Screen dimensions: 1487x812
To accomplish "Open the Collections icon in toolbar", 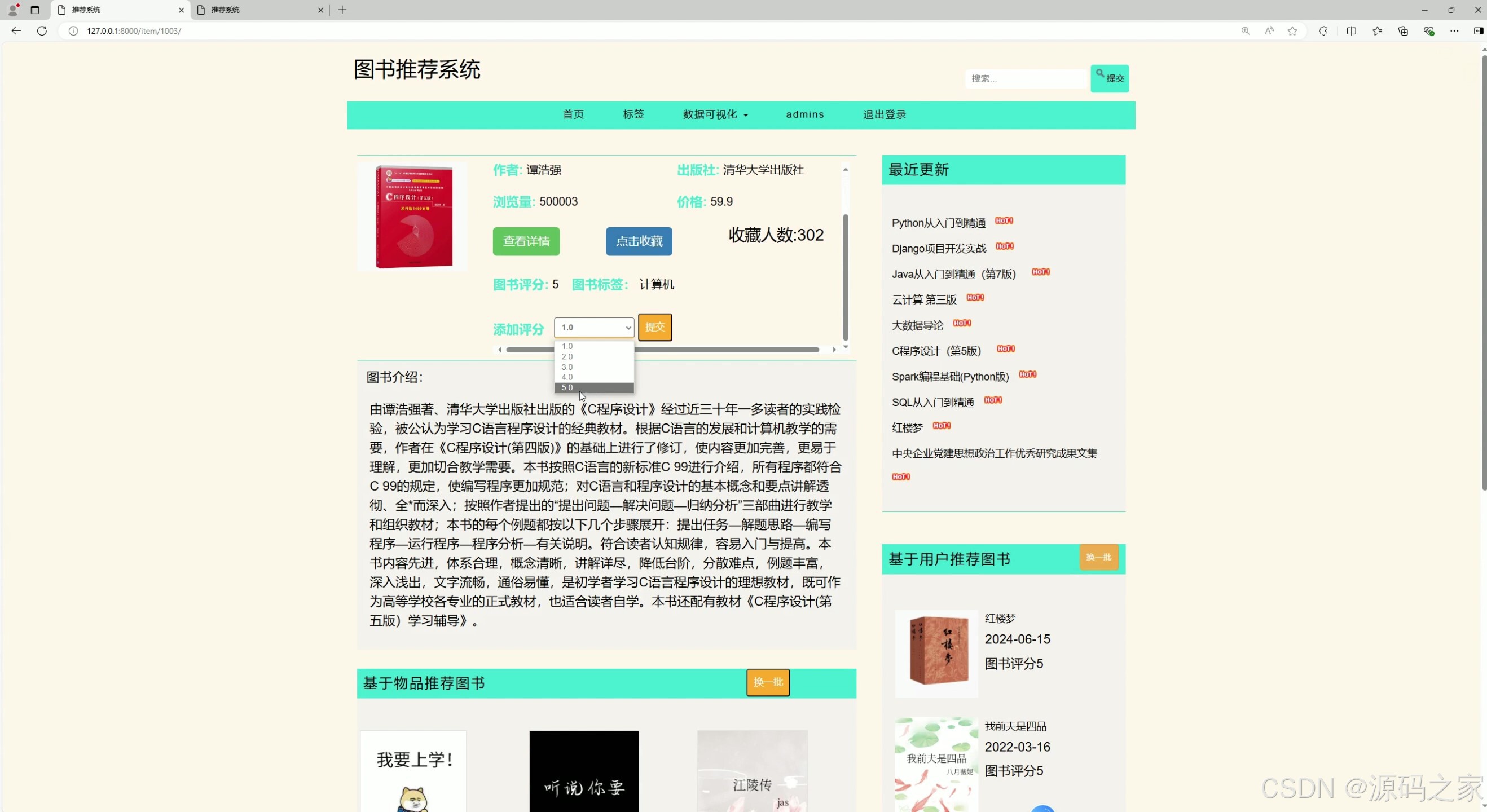I will 1403,31.
